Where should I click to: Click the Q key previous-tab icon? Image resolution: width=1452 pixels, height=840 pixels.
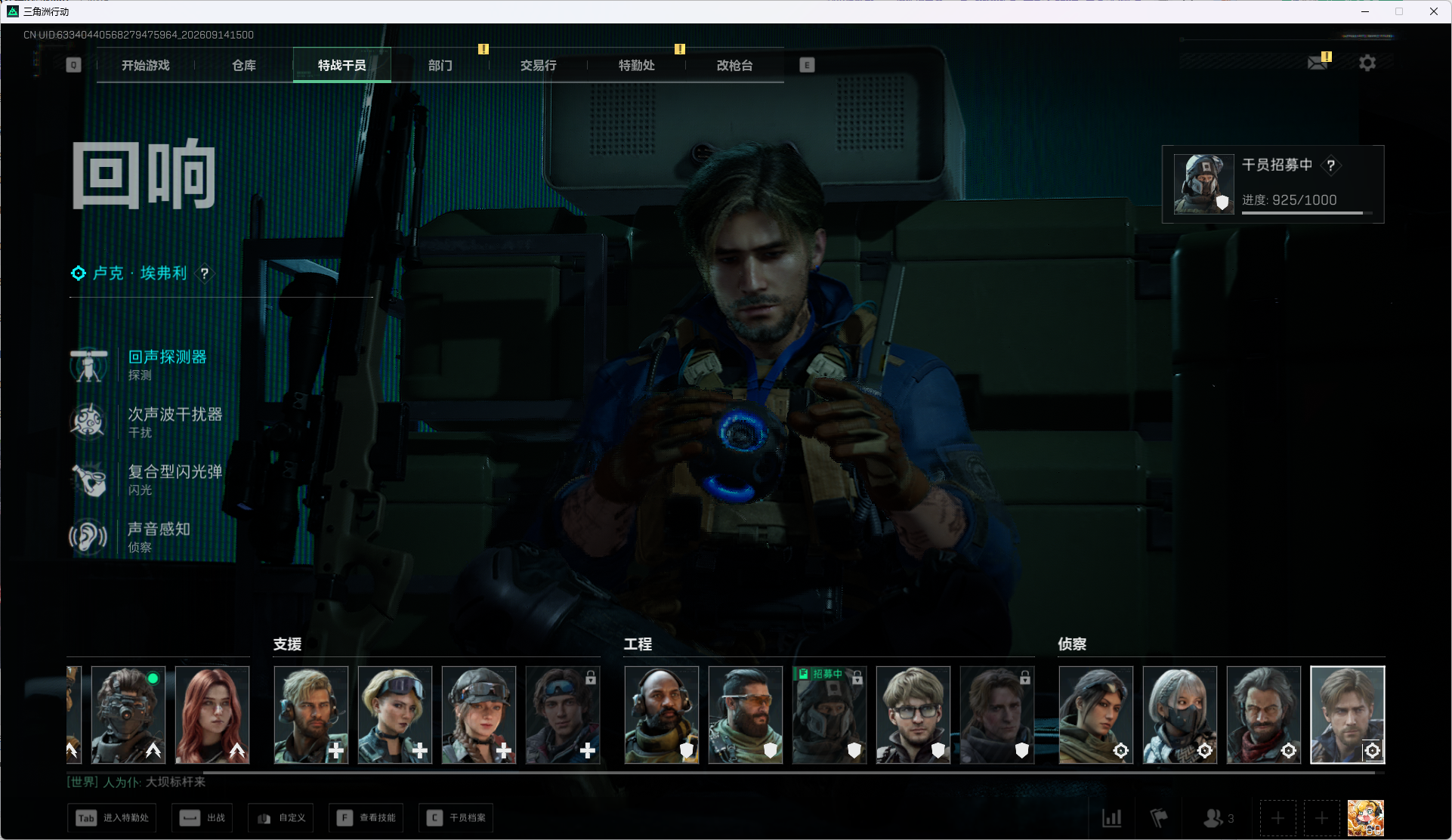point(73,65)
